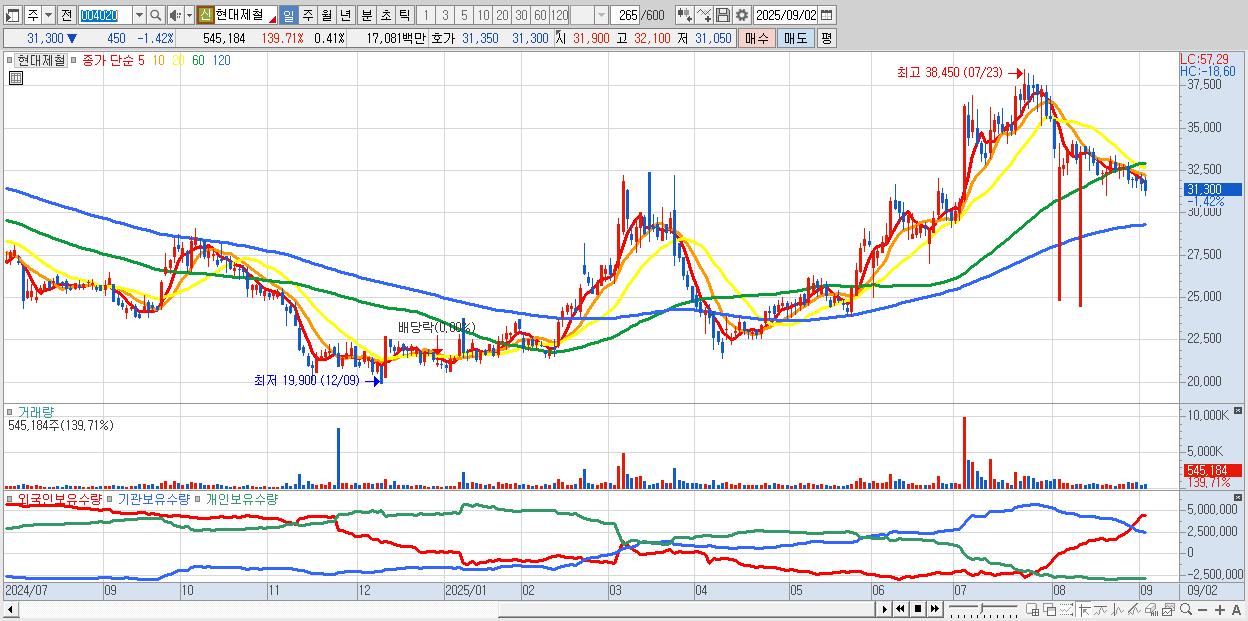
Task: Click the chart window picture icon
Action: tap(1168, 610)
